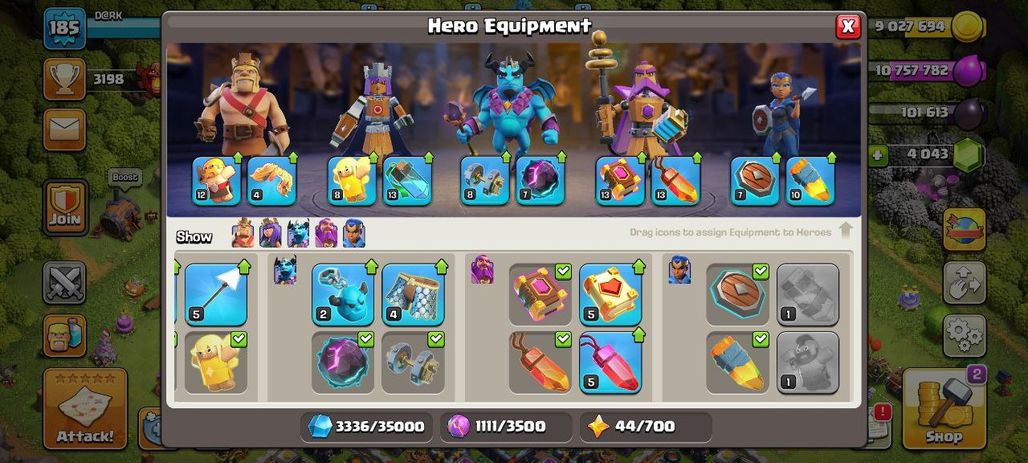Select the Henchmen Puppet equipment level 2

(x=343, y=294)
